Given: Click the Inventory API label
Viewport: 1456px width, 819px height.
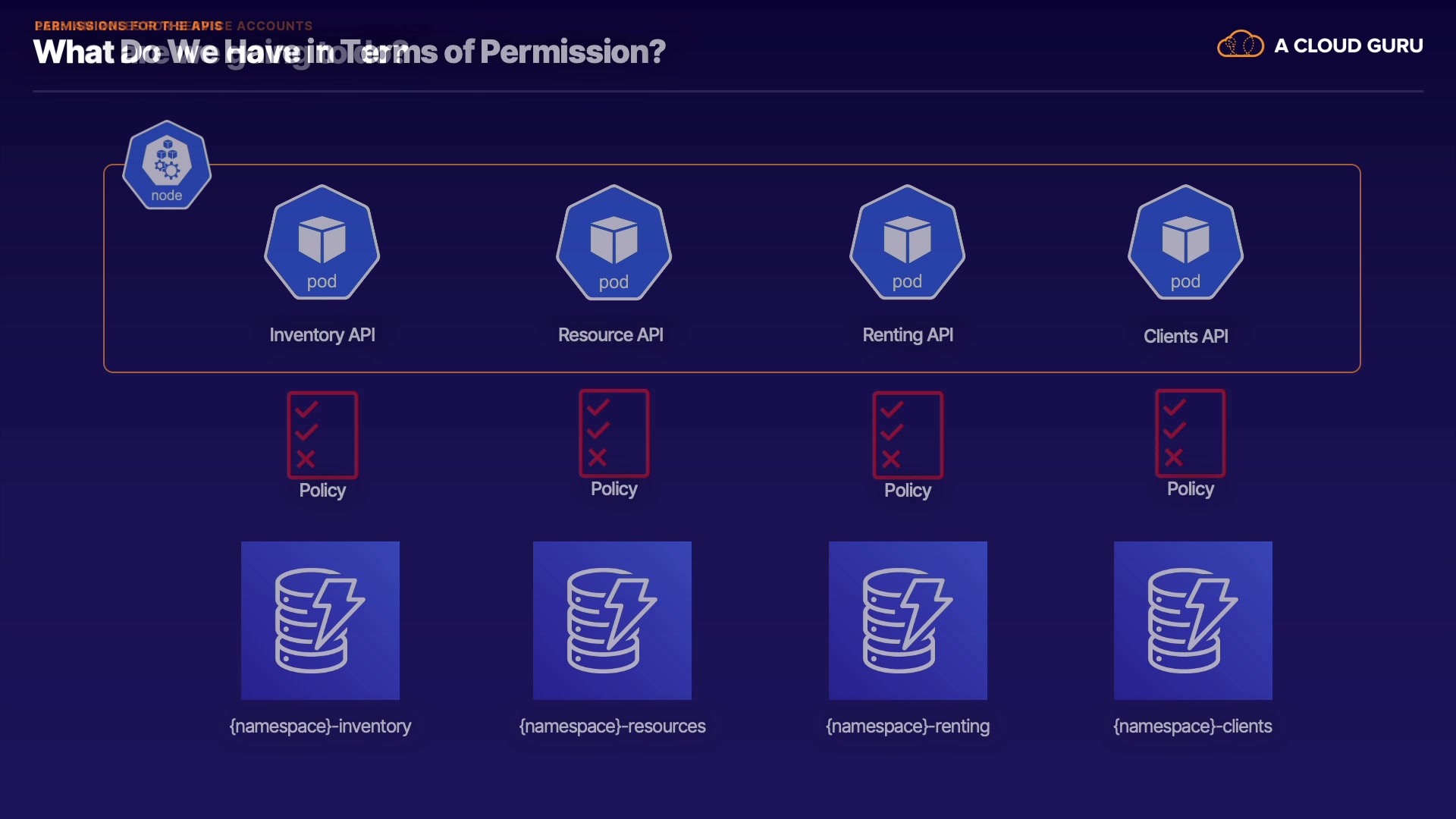Looking at the screenshot, I should pos(322,335).
